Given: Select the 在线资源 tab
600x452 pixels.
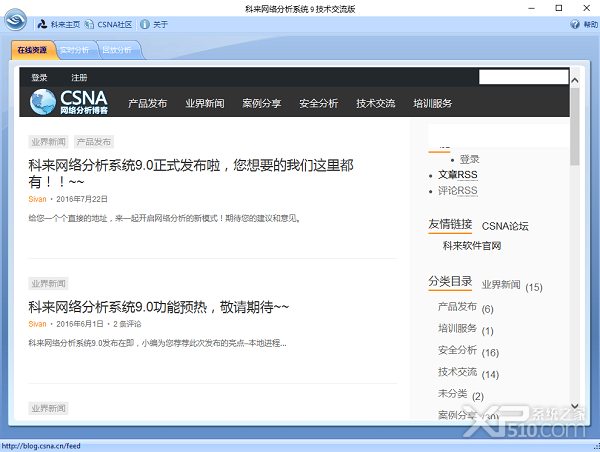Looking at the screenshot, I should pos(32,50).
